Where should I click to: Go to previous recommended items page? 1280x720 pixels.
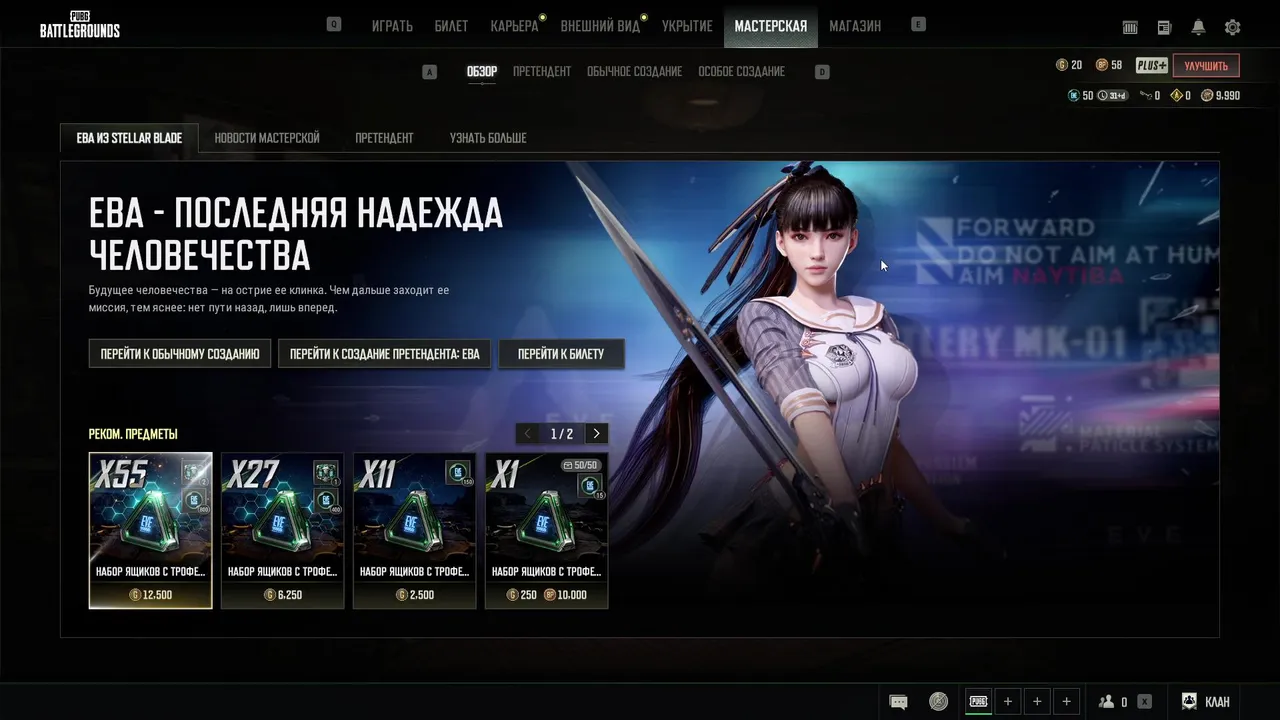pos(528,434)
